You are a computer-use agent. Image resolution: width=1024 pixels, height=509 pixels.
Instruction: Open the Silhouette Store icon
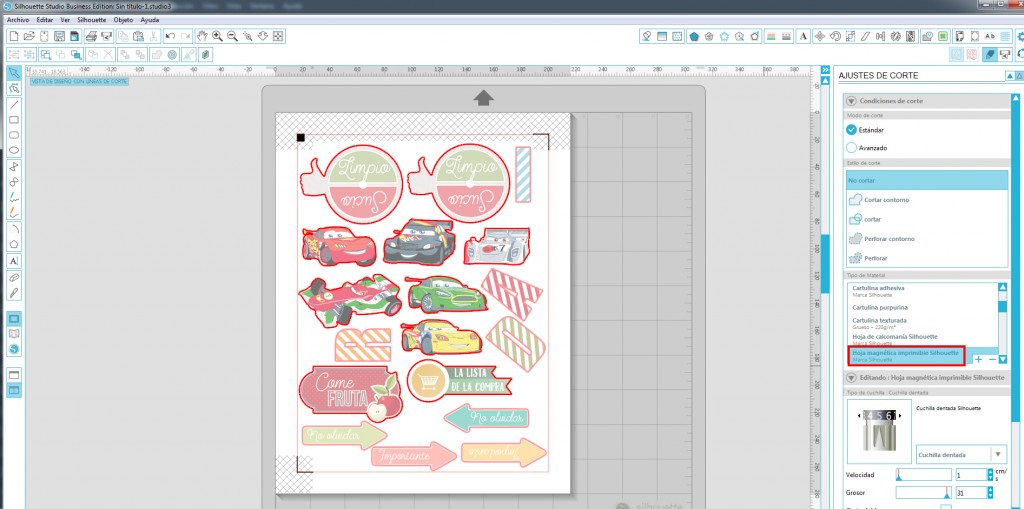(14, 350)
